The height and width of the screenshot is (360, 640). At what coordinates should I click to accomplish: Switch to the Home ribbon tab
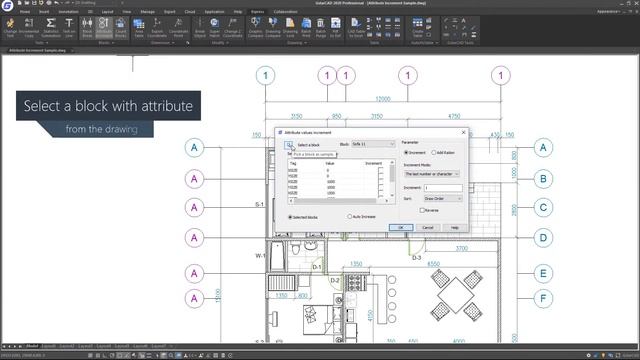[25, 12]
